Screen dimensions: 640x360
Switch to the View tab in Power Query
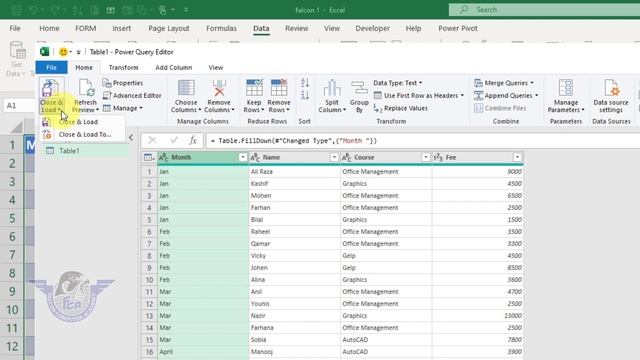click(216, 67)
